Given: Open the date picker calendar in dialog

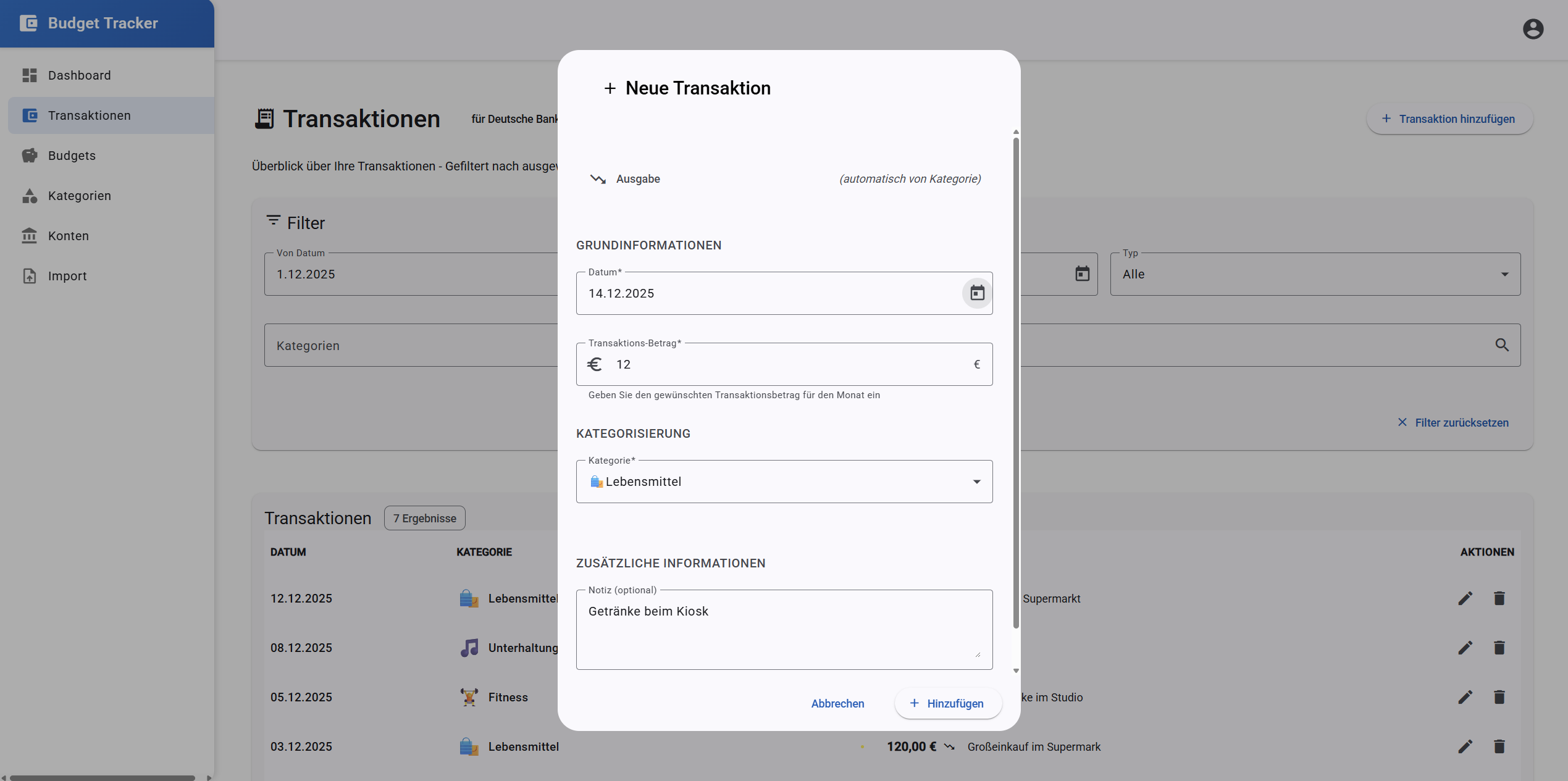Looking at the screenshot, I should tap(977, 293).
